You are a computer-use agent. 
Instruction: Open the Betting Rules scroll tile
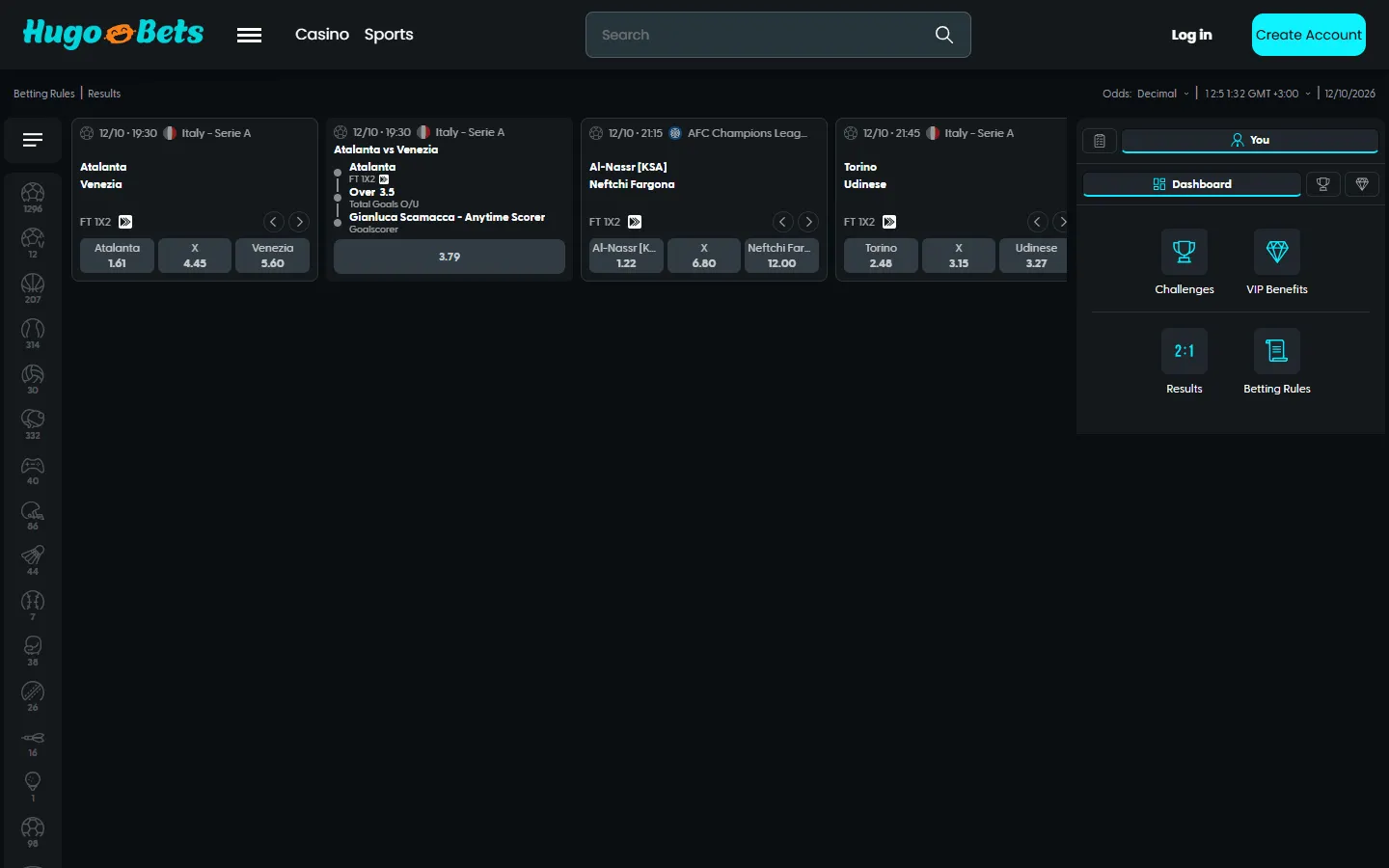[1277, 362]
